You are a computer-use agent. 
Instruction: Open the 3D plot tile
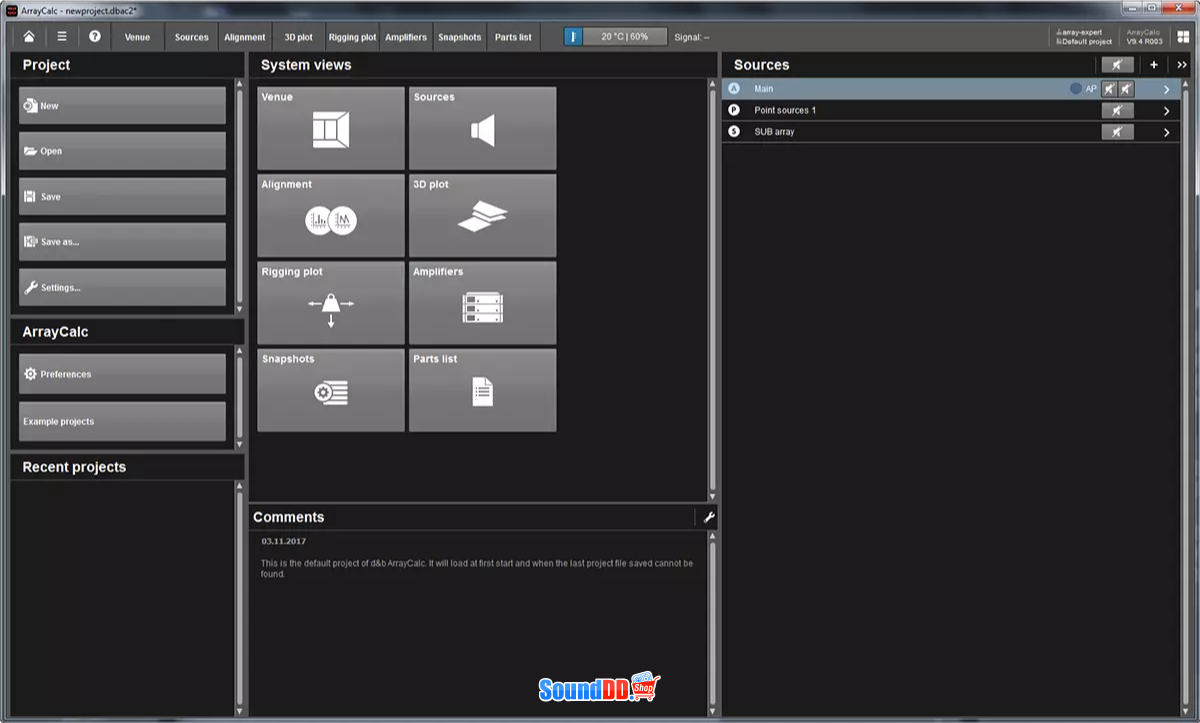(483, 215)
